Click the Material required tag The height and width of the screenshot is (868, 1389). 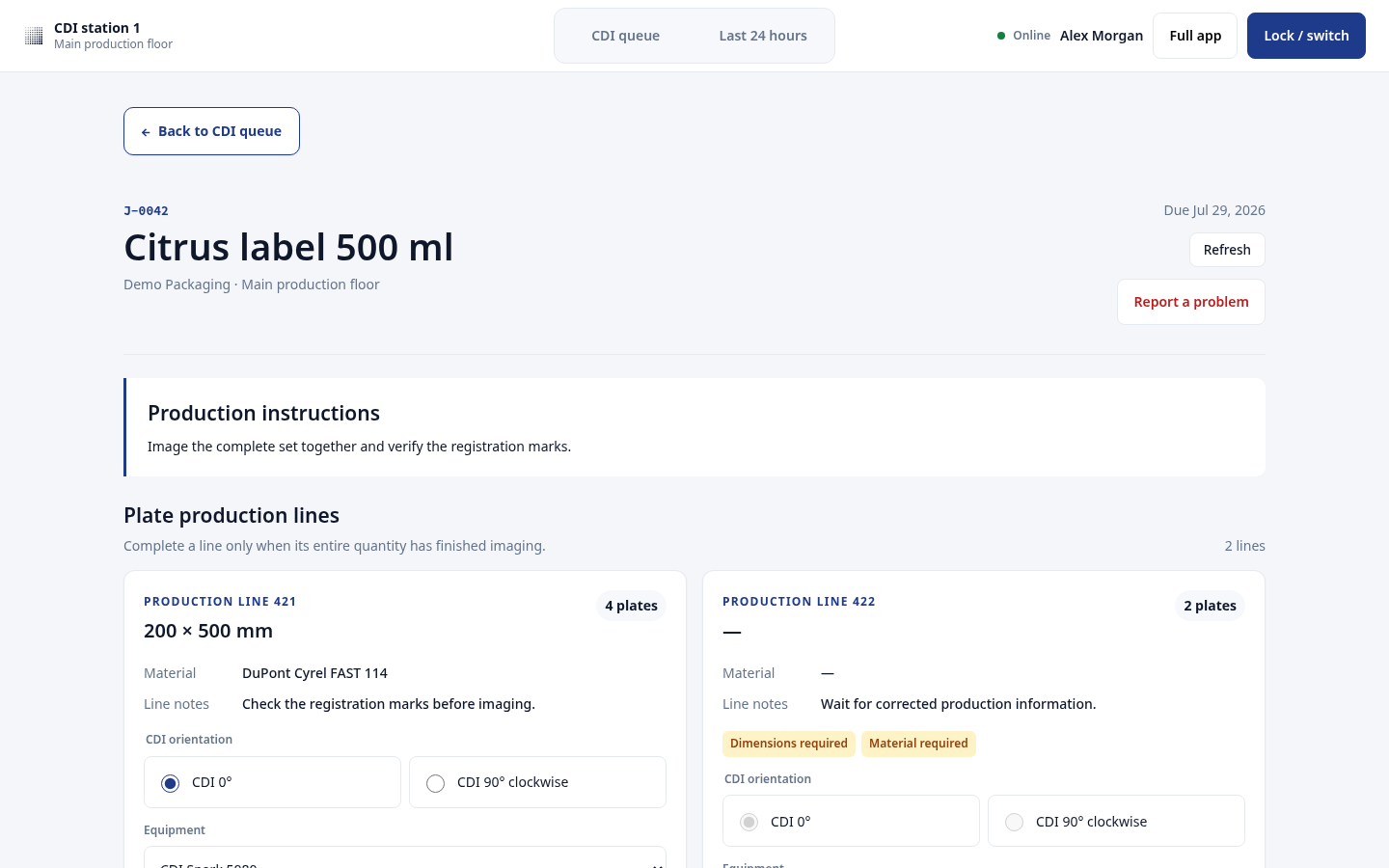click(918, 744)
